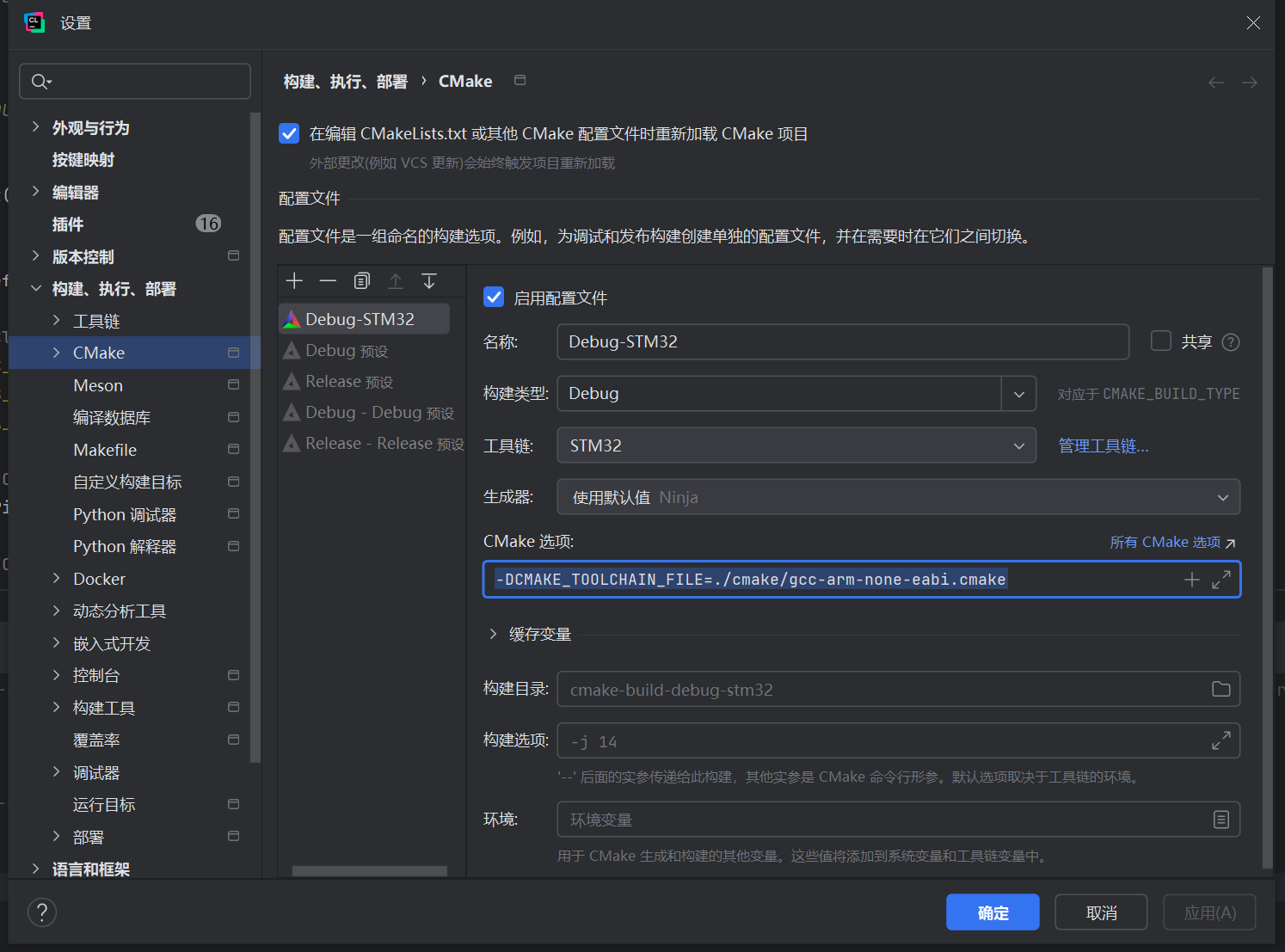Screen dimensions: 1285x952
Task: Click the profile settings vertical scrollbar
Action: click(1267, 568)
